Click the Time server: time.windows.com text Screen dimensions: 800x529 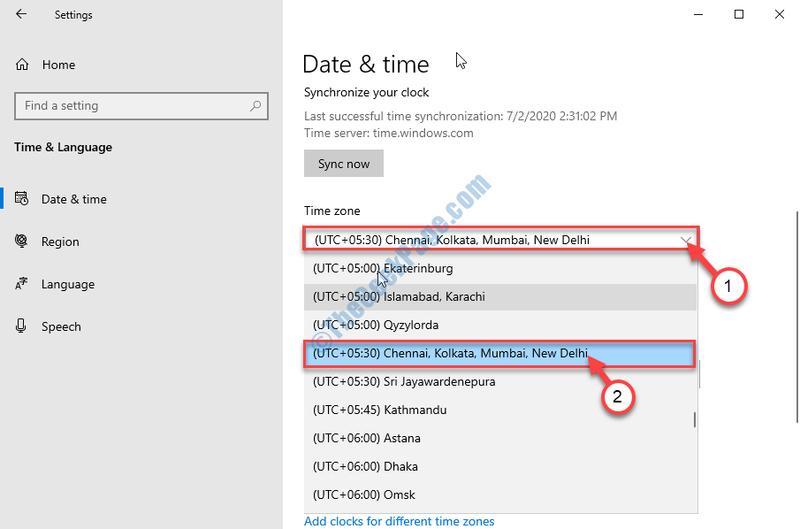coord(389,133)
